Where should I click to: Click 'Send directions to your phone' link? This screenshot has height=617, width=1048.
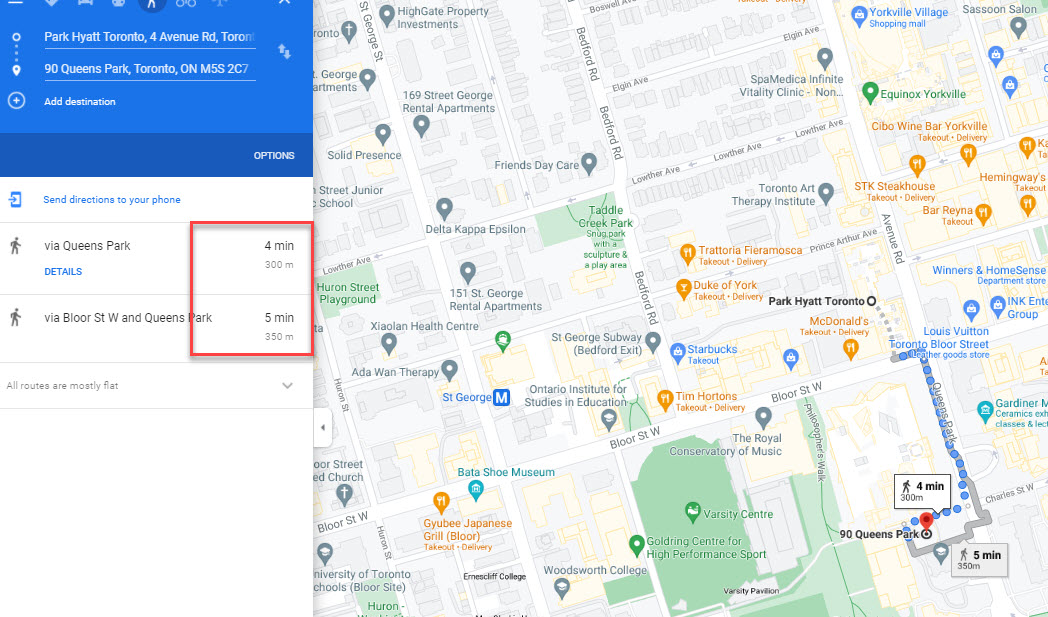coord(111,200)
